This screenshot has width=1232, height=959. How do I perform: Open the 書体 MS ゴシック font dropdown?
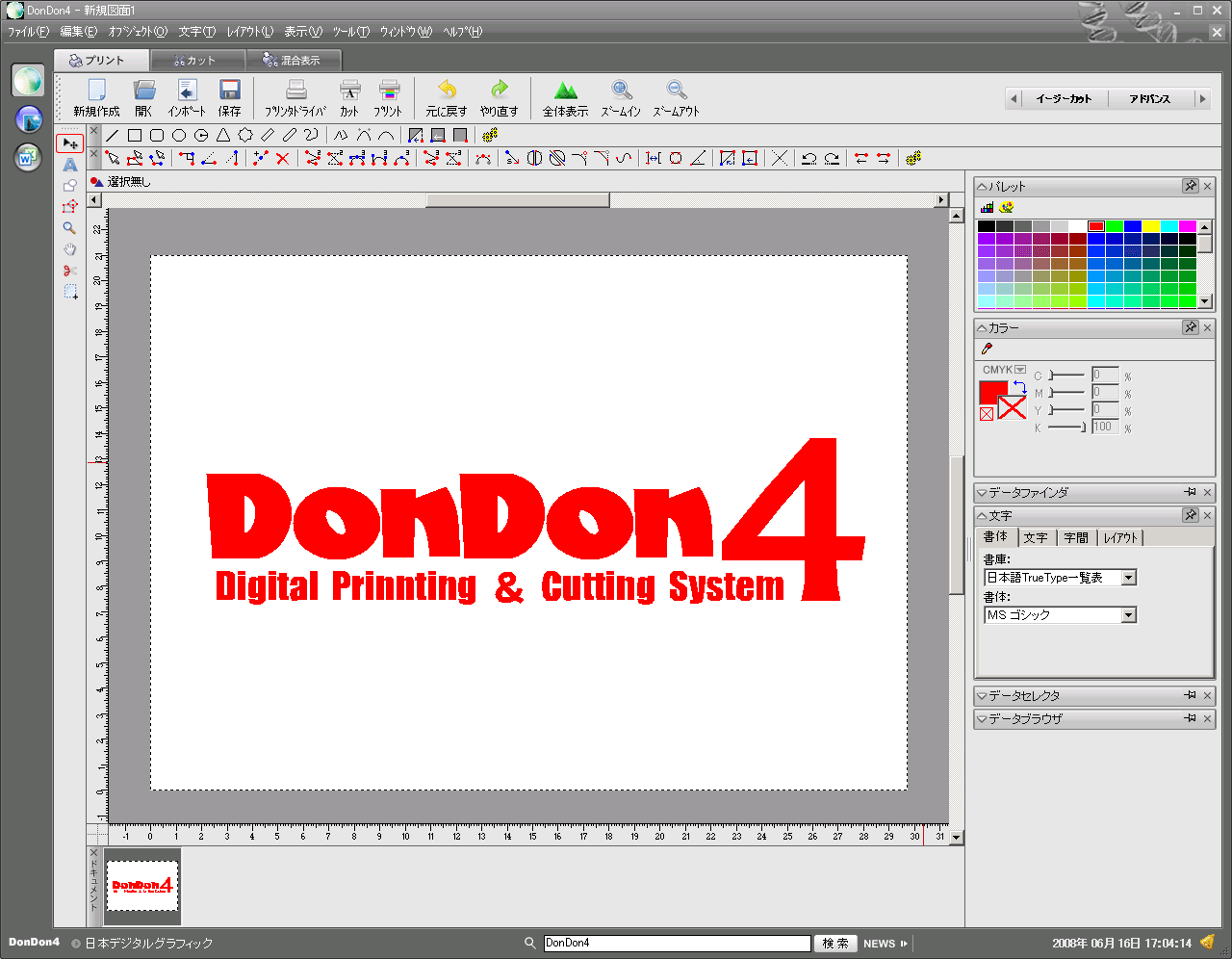[x=1129, y=615]
